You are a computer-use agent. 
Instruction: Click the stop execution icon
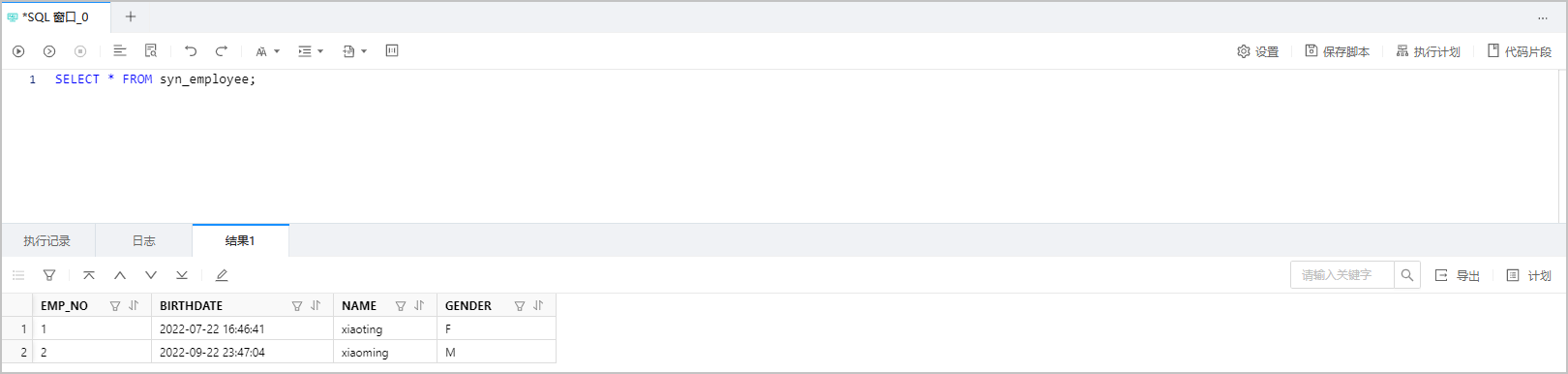[x=80, y=51]
